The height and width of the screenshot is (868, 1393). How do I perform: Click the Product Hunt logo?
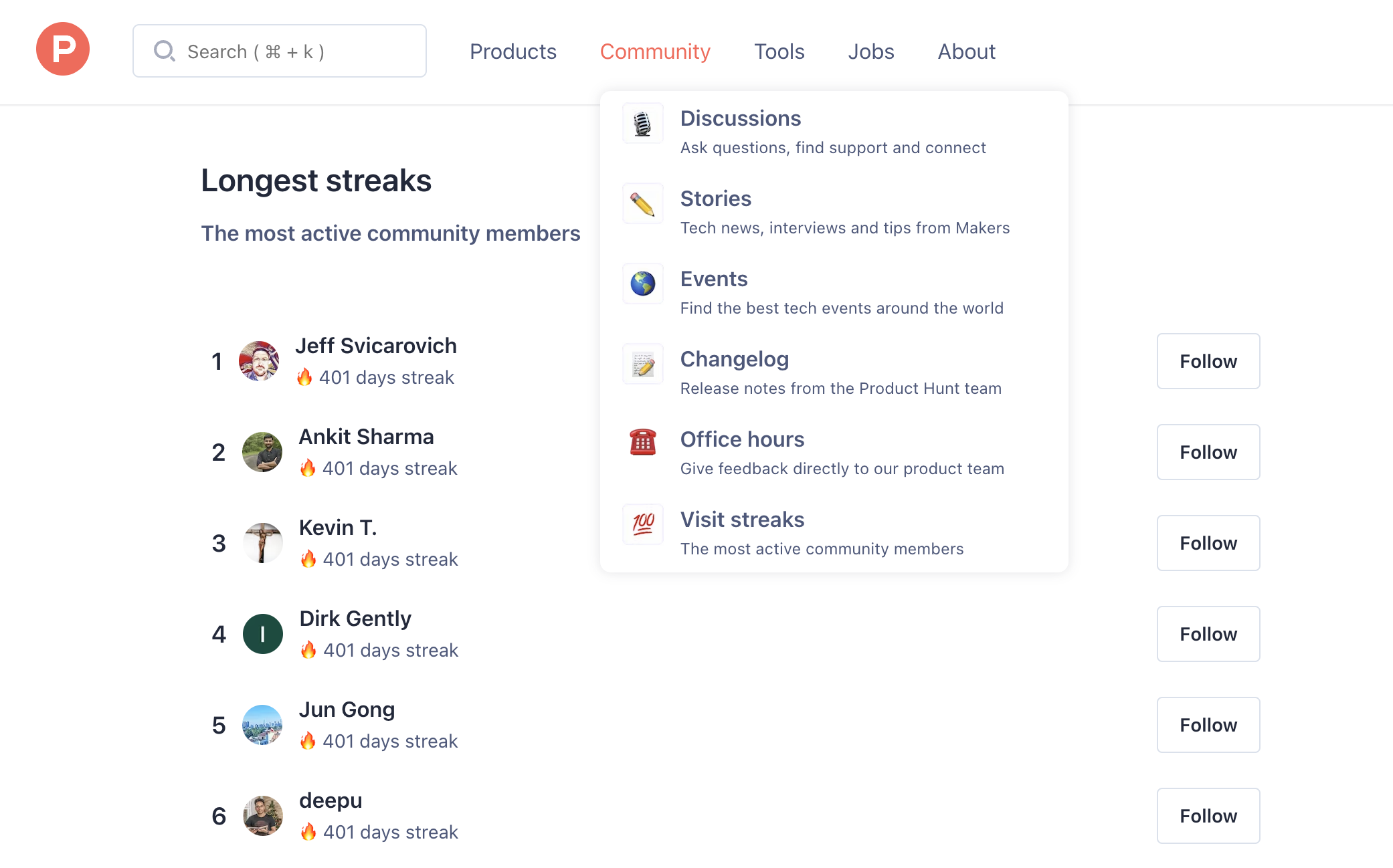coord(62,49)
